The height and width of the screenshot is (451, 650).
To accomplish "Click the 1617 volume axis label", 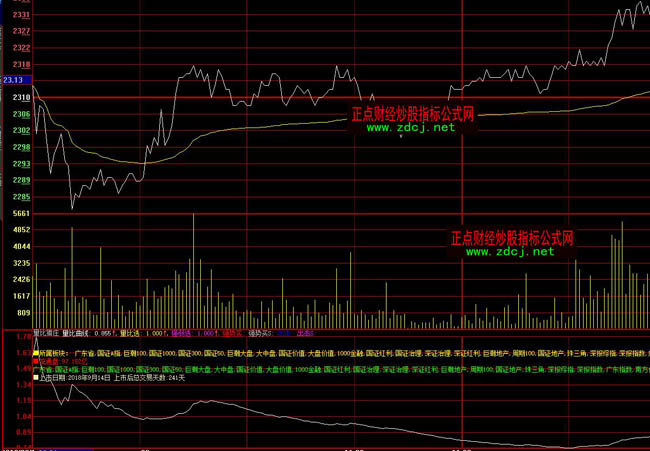I will 22,297.
